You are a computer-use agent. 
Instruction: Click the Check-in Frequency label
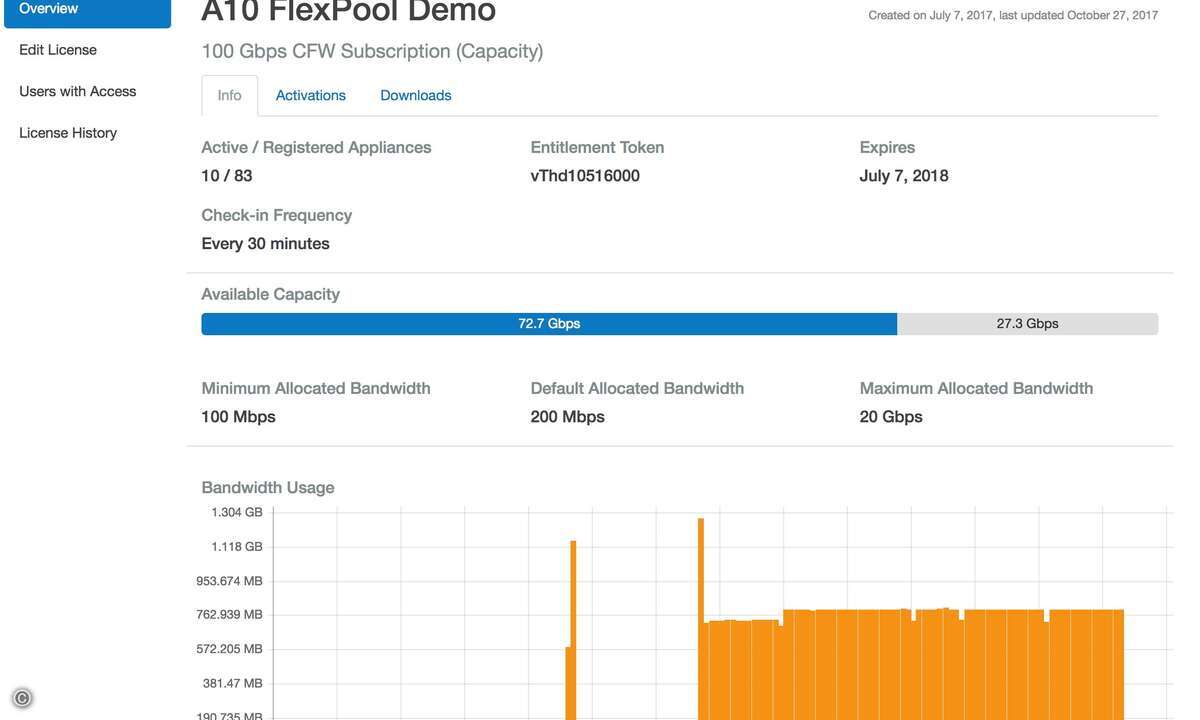click(x=276, y=215)
